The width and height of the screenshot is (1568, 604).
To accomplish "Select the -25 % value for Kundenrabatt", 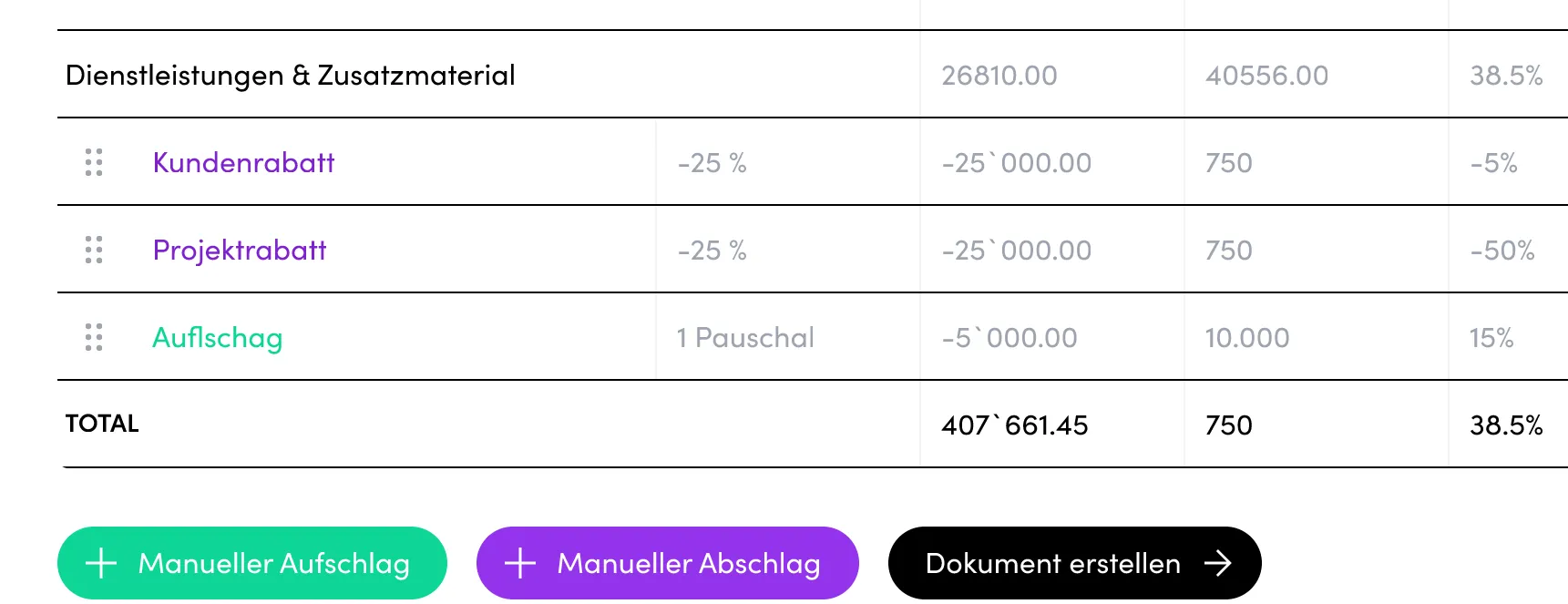I will [712, 162].
